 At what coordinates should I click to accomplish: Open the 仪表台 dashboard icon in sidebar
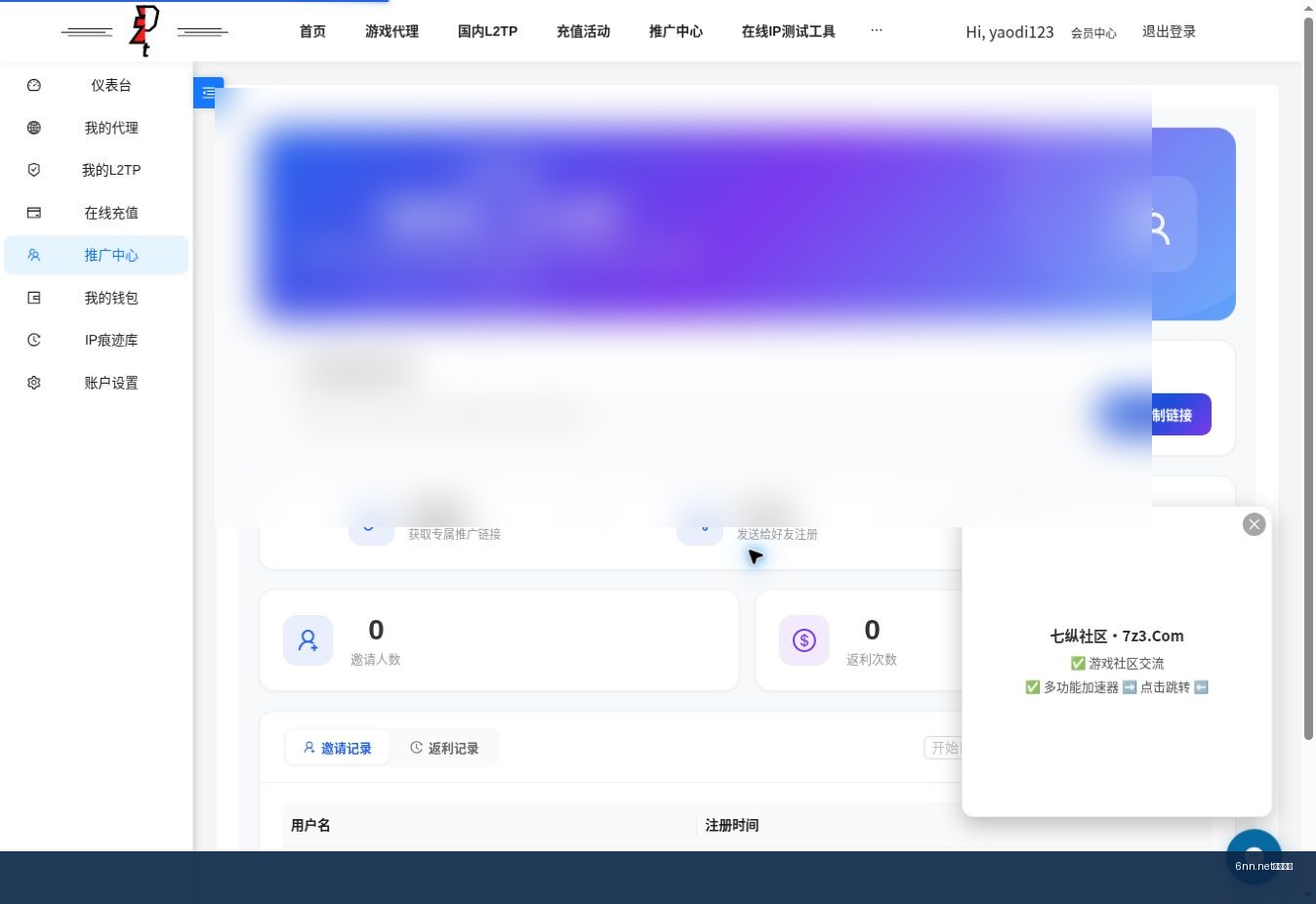click(34, 85)
